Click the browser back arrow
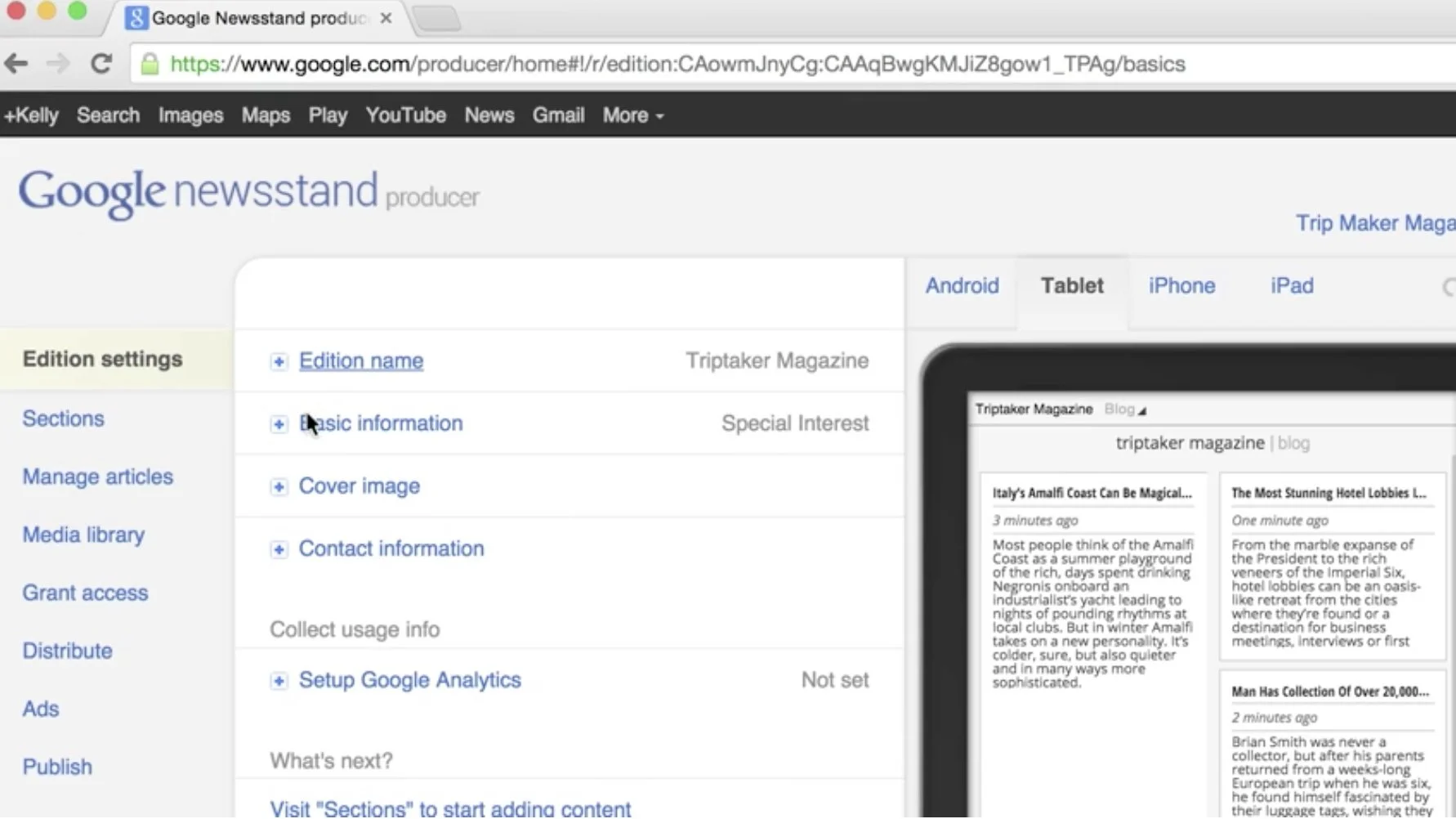This screenshot has height=819, width=1456. tap(16, 64)
